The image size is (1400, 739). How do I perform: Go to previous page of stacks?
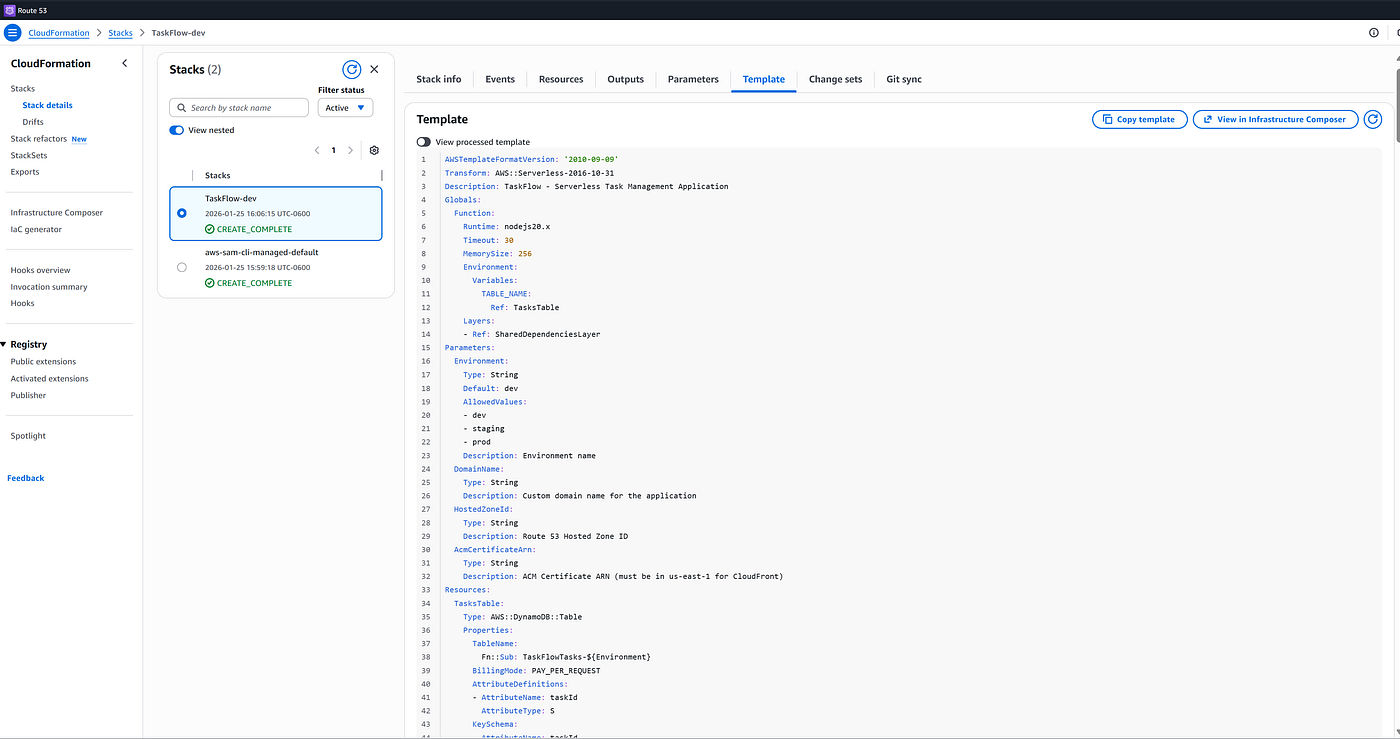point(317,150)
